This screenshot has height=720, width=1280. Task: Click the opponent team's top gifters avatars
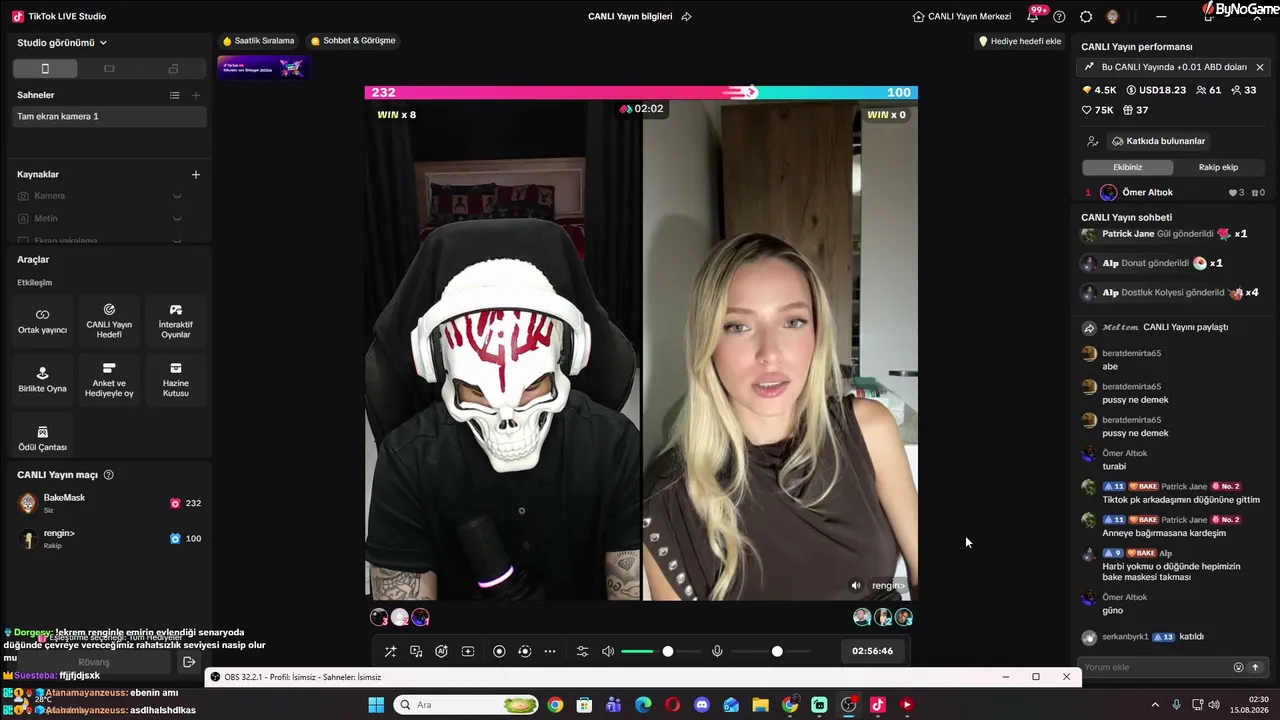point(883,617)
